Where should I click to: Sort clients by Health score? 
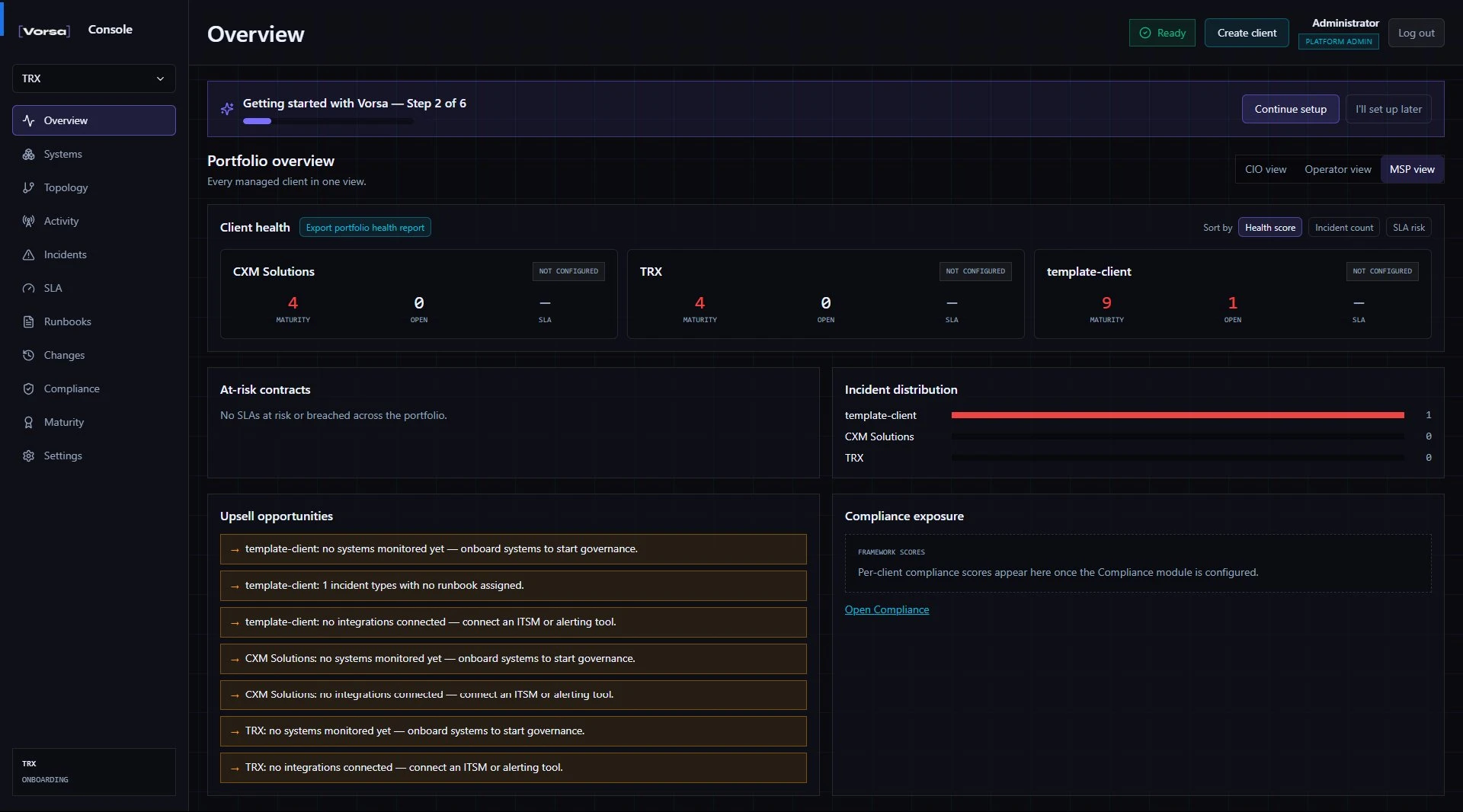pos(1270,227)
